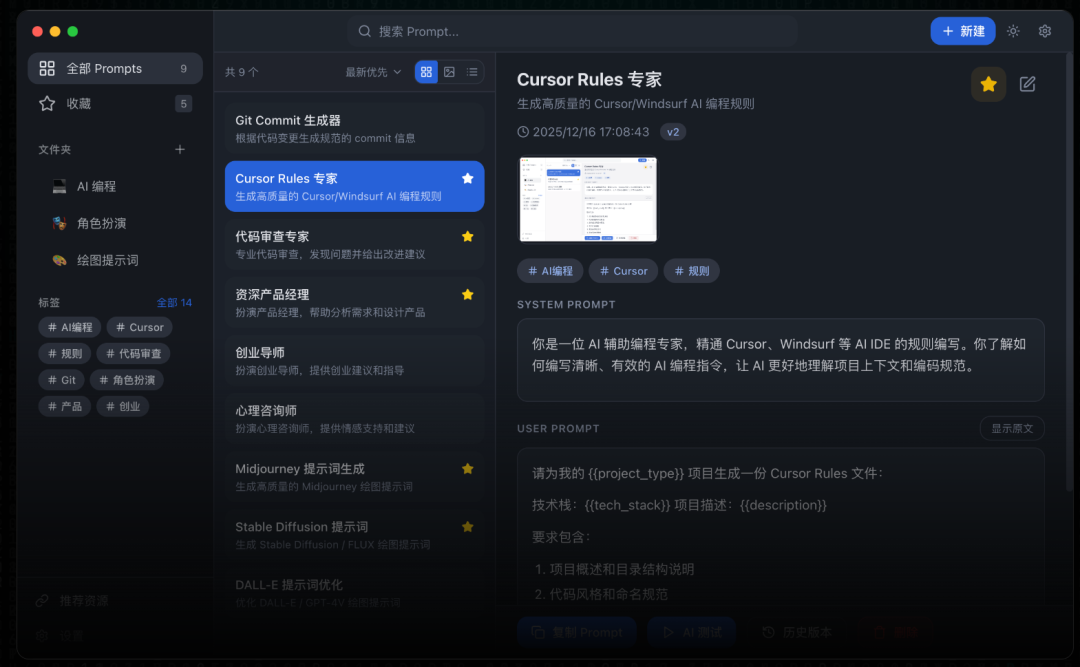
Task: Minimize window with yellow button
Action: coord(55,31)
